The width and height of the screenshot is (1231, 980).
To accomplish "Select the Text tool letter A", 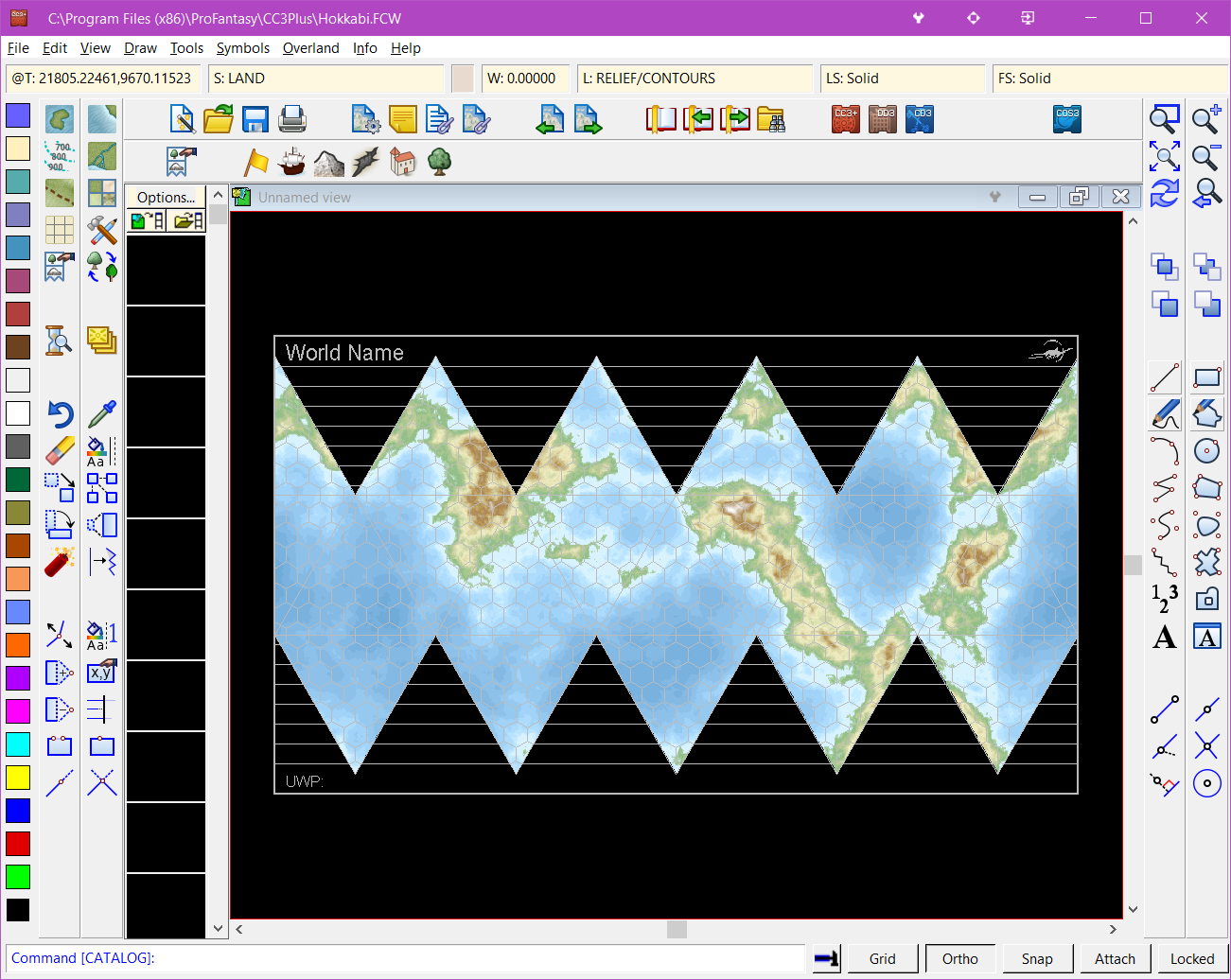I will 1165,637.
